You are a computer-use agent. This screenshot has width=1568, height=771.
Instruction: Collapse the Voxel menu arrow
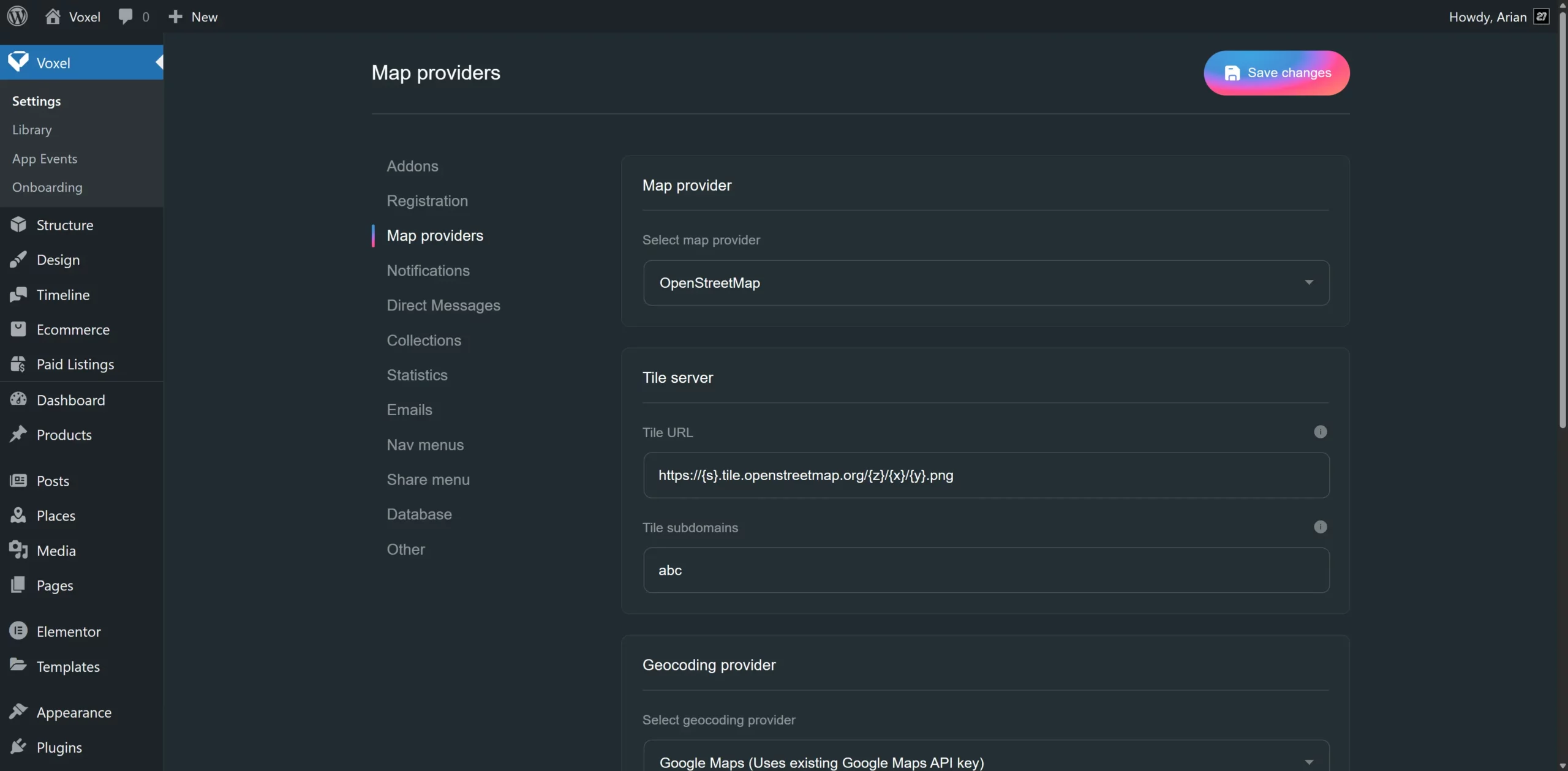coord(159,62)
